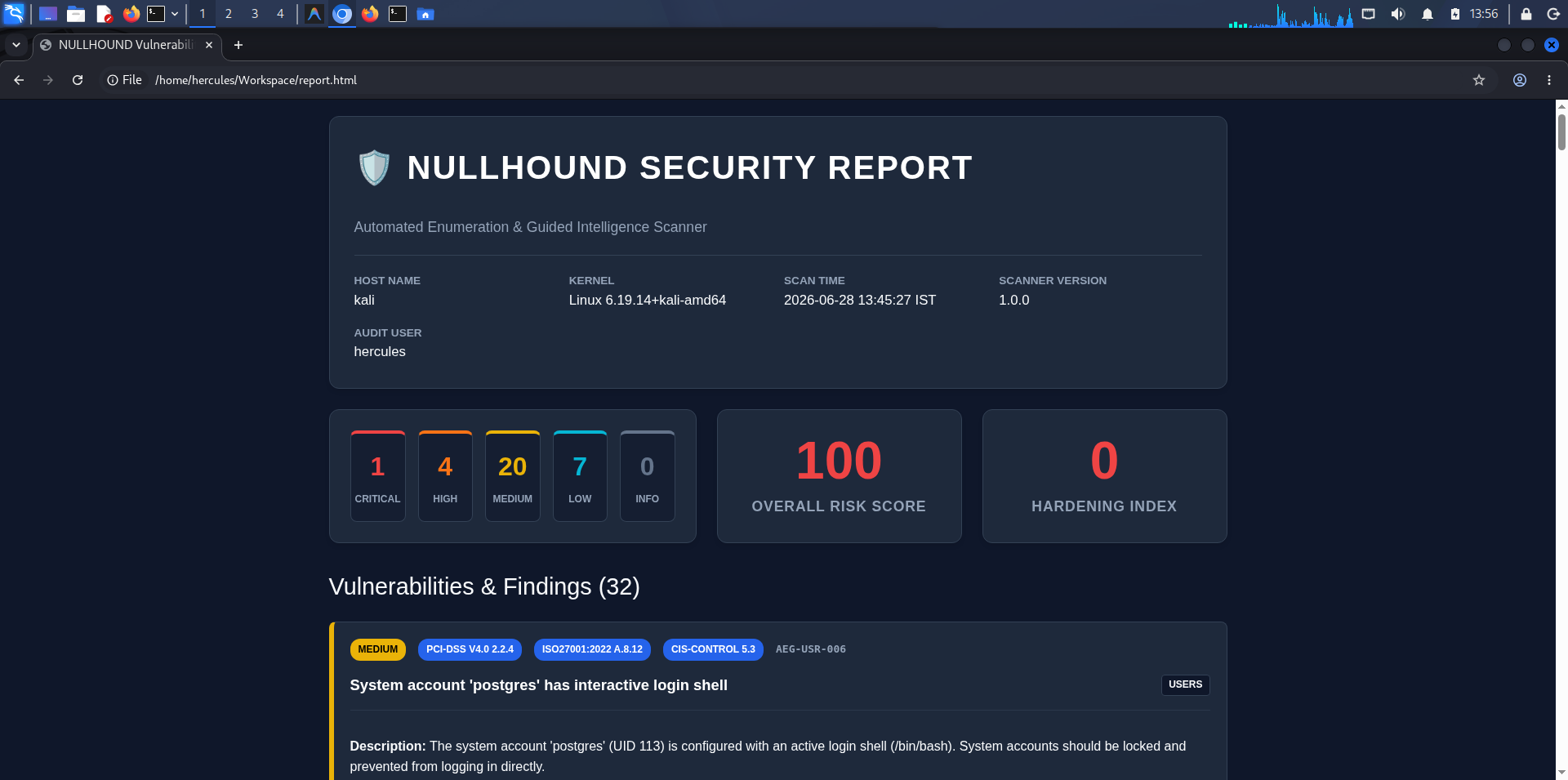Click the MEDIUM findings count card
The image size is (1568, 780).
[513, 476]
